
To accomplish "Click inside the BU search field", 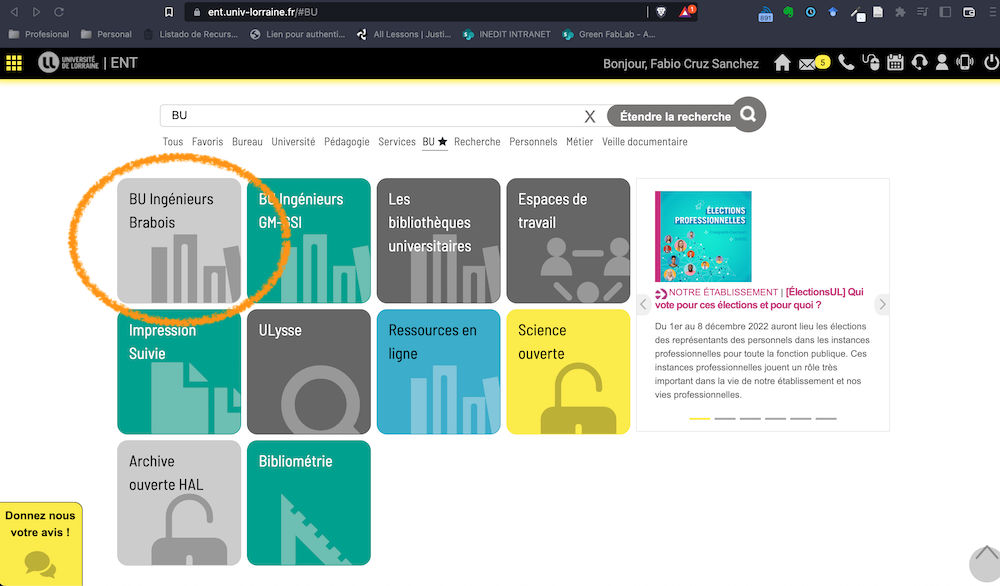I will [x=370, y=116].
